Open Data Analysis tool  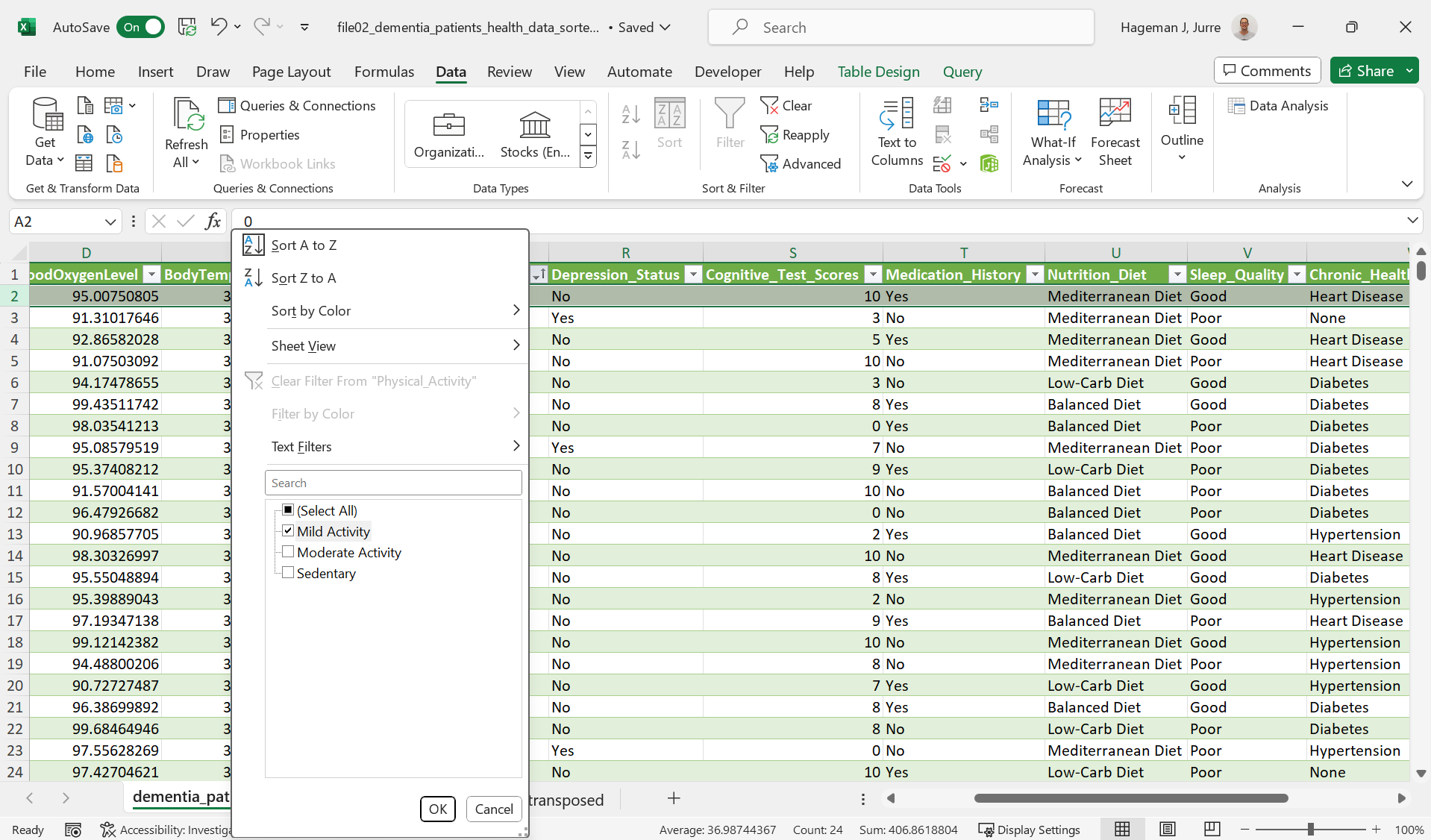(1278, 106)
